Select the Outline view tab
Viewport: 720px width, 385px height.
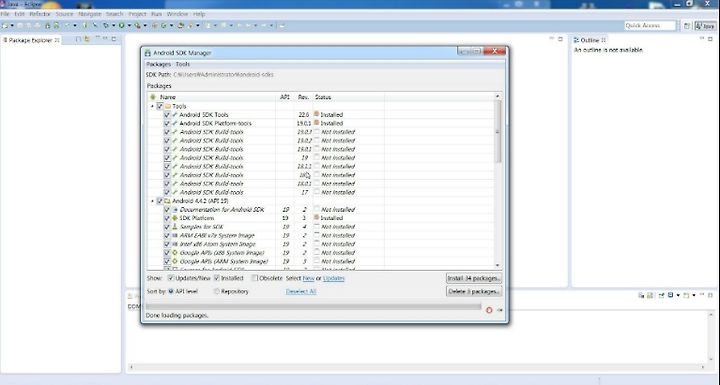tap(590, 40)
